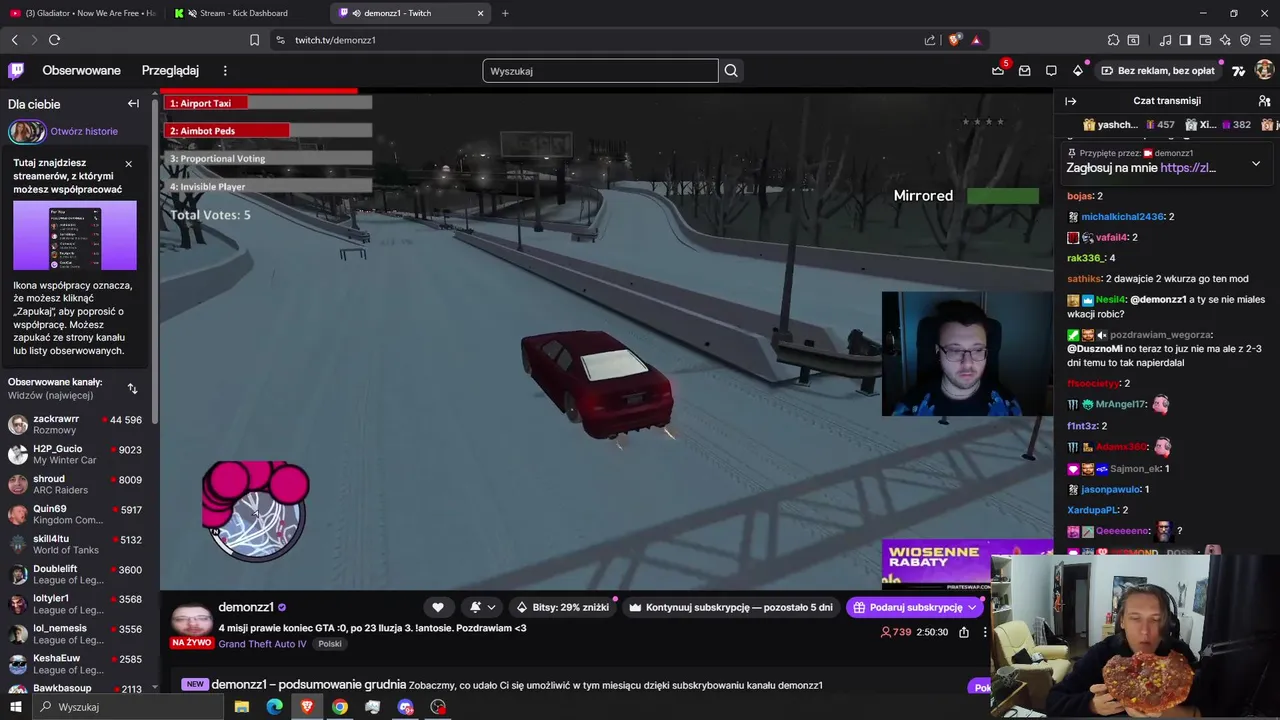Click Kontynuuj subskrypcję button
This screenshot has height=720, width=1280.
(x=731, y=607)
